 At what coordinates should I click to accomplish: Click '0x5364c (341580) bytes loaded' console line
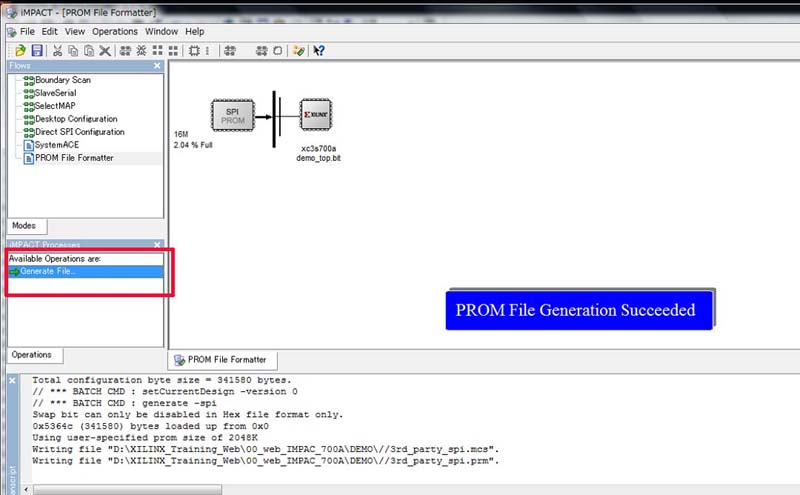(x=151, y=426)
